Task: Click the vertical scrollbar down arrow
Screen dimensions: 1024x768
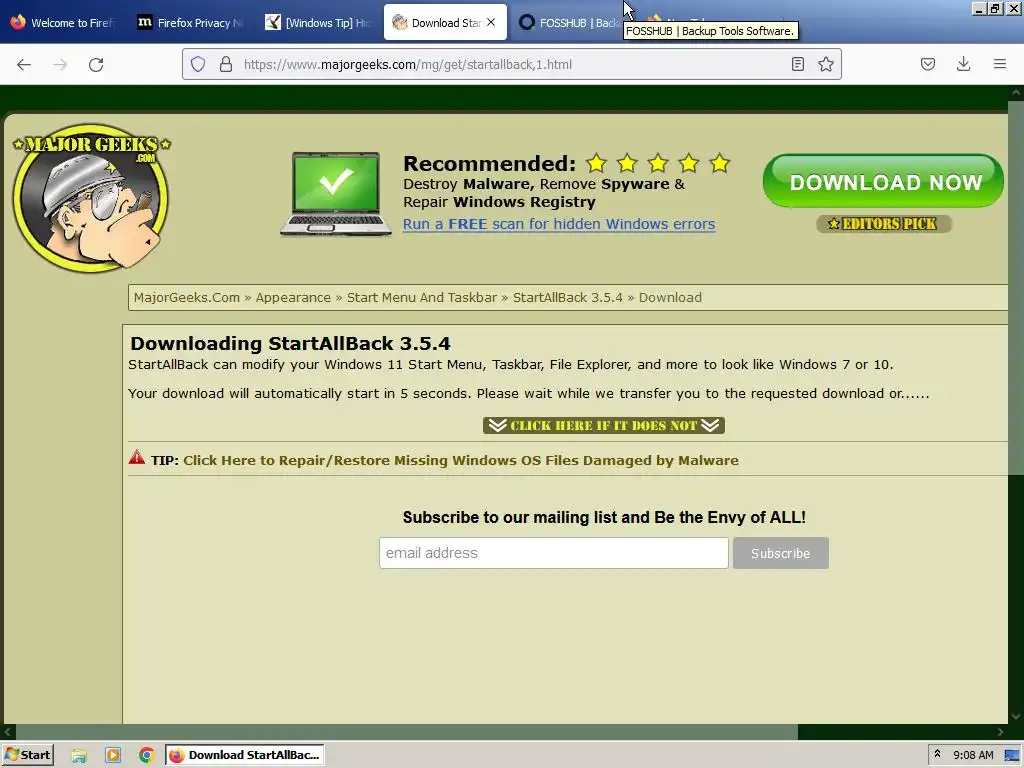Action: pyautogui.click(x=1016, y=716)
